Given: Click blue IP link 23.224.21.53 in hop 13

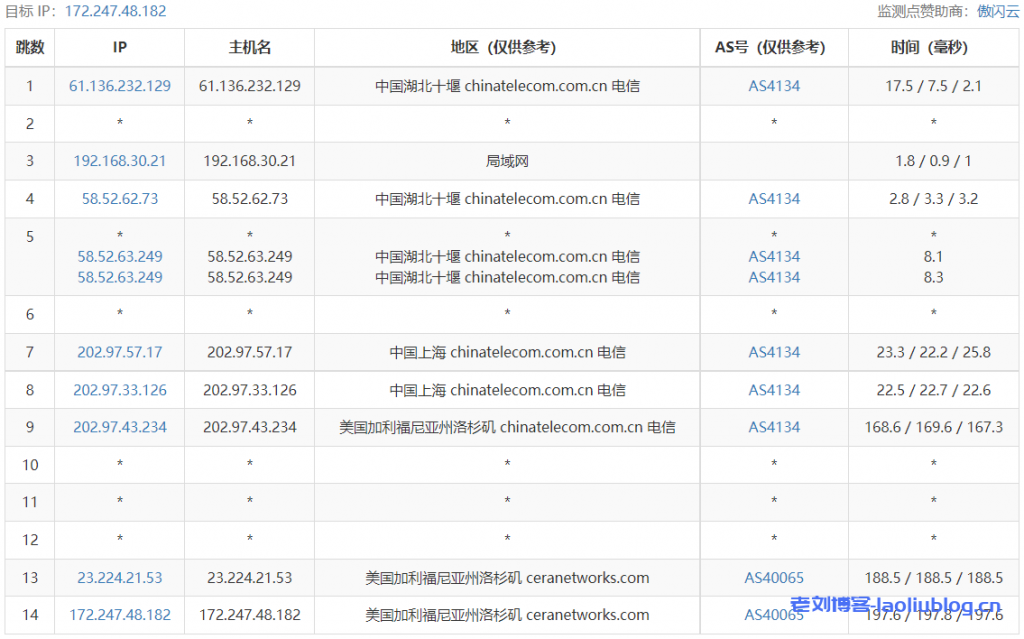Looking at the screenshot, I should click(120, 578).
